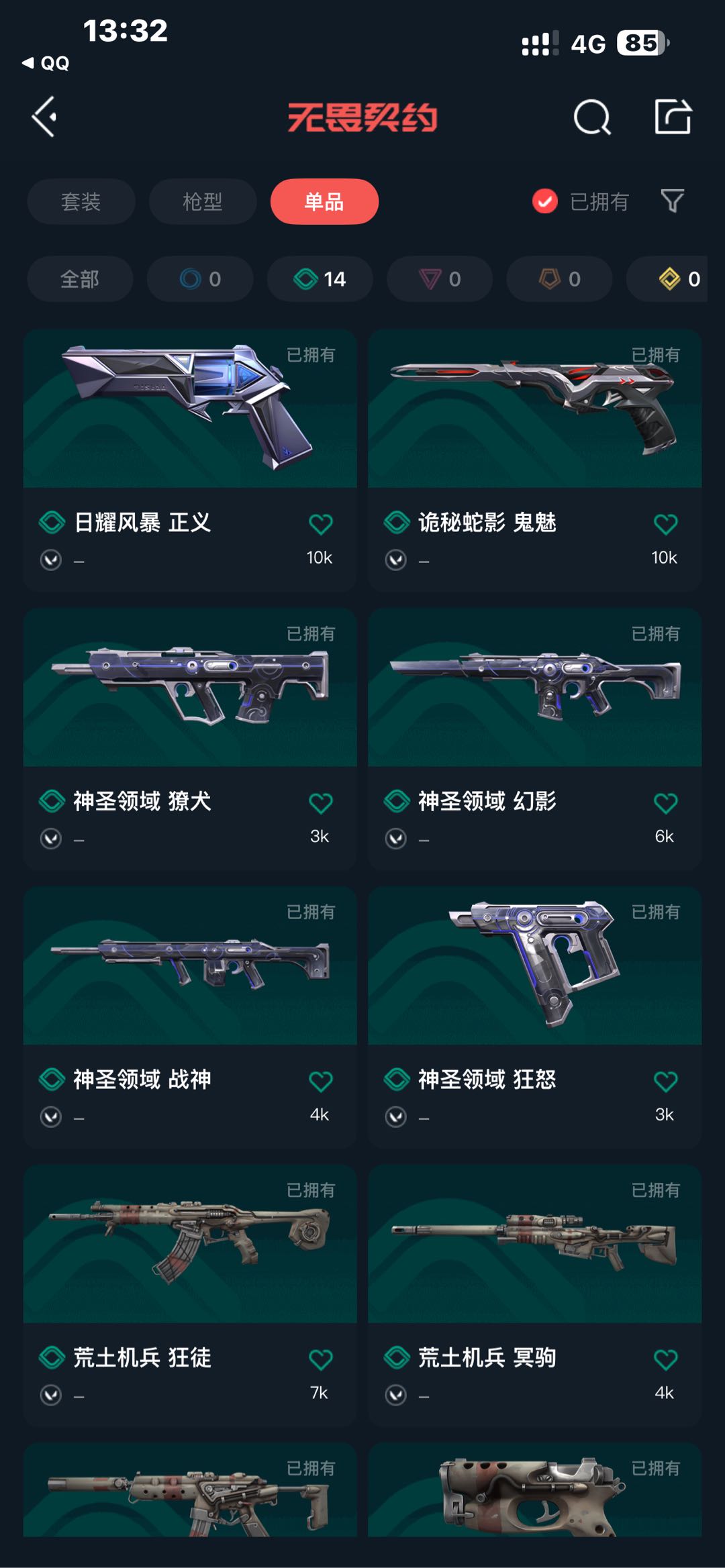The width and height of the screenshot is (725, 1568).
Task: Select the green tier filter showing 14
Action: coord(320,278)
